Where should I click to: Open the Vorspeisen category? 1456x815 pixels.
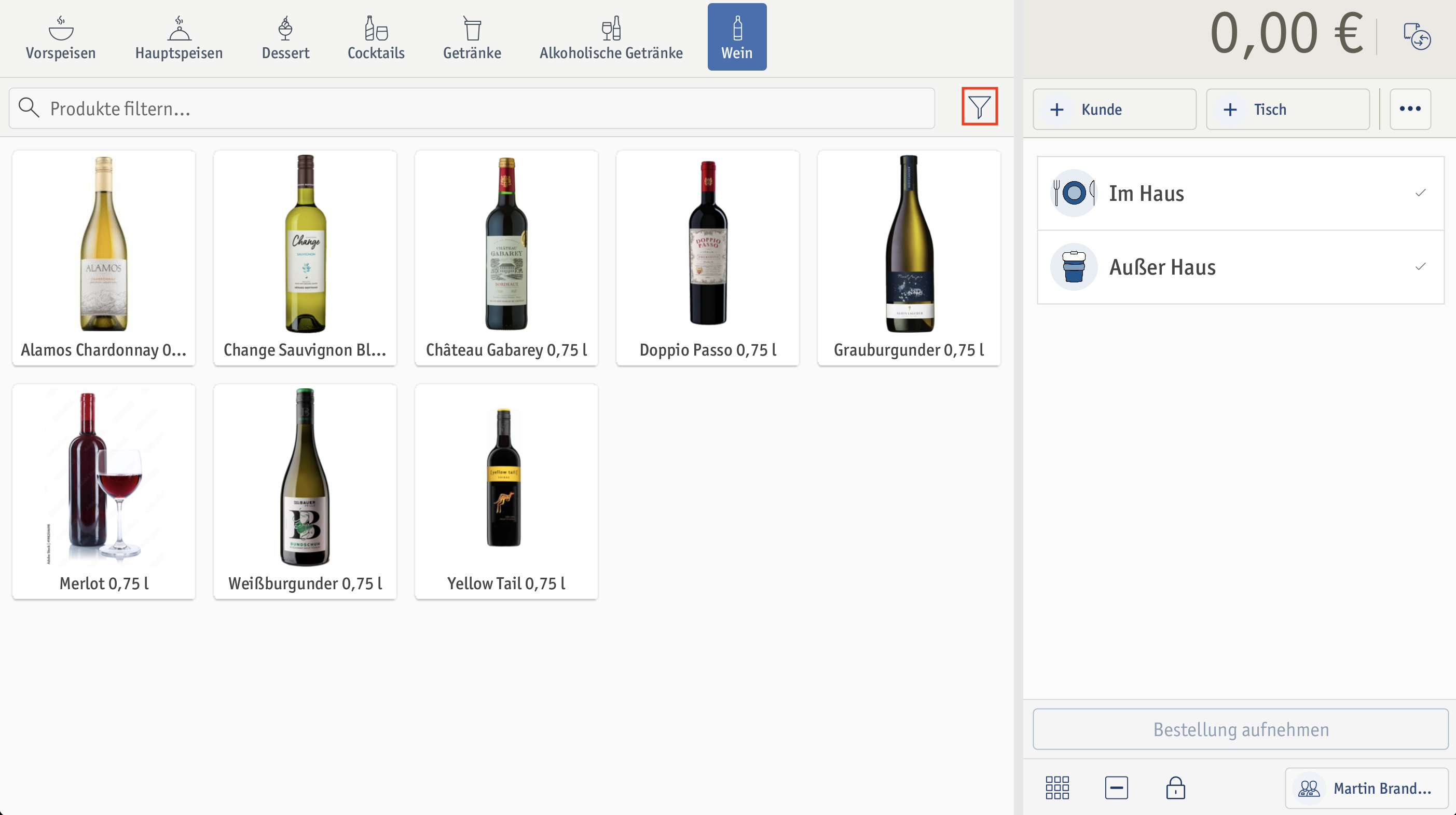pos(61,37)
